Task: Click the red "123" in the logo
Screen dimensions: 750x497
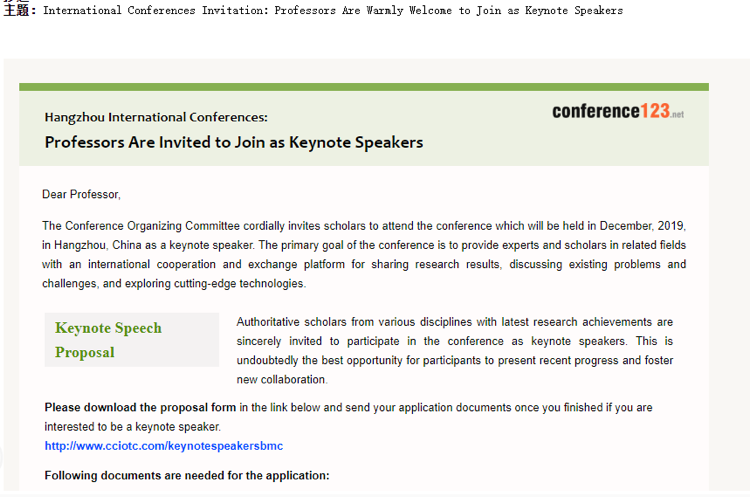Action: (655, 111)
